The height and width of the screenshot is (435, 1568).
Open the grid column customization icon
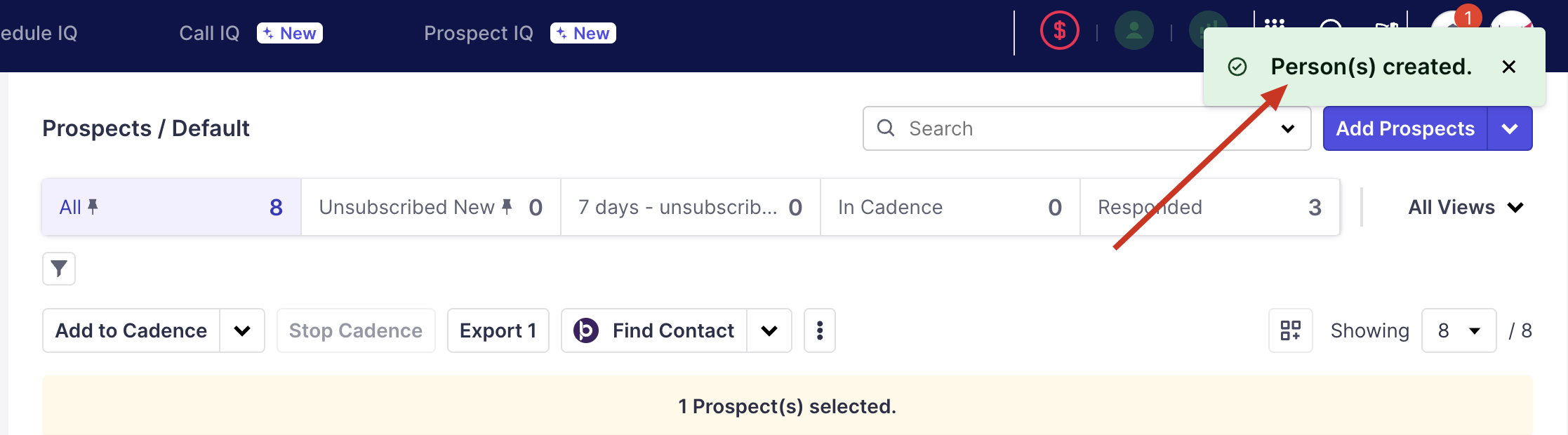pyautogui.click(x=1290, y=330)
